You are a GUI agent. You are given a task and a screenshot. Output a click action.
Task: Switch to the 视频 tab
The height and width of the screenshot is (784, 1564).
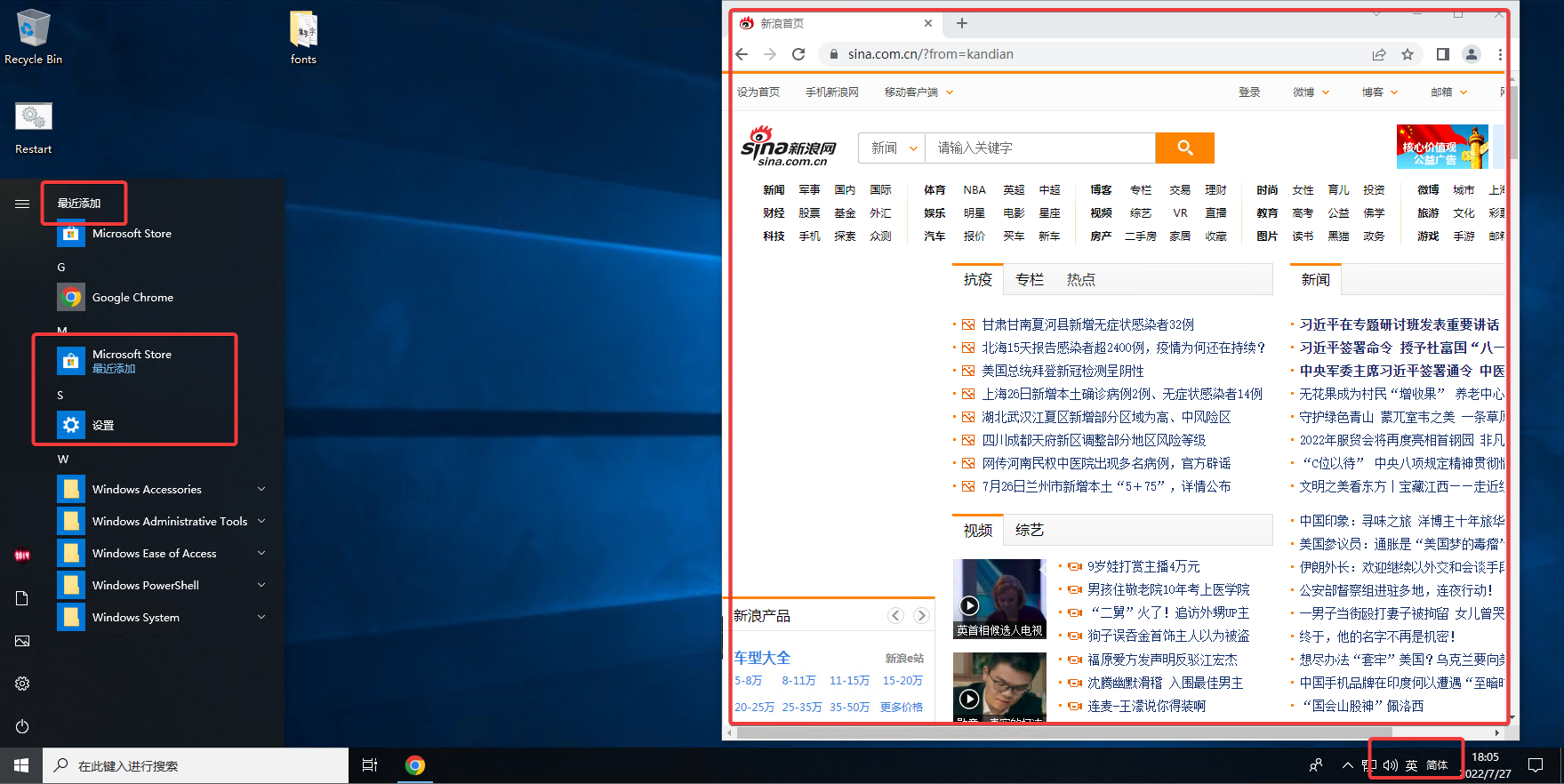tap(978, 530)
